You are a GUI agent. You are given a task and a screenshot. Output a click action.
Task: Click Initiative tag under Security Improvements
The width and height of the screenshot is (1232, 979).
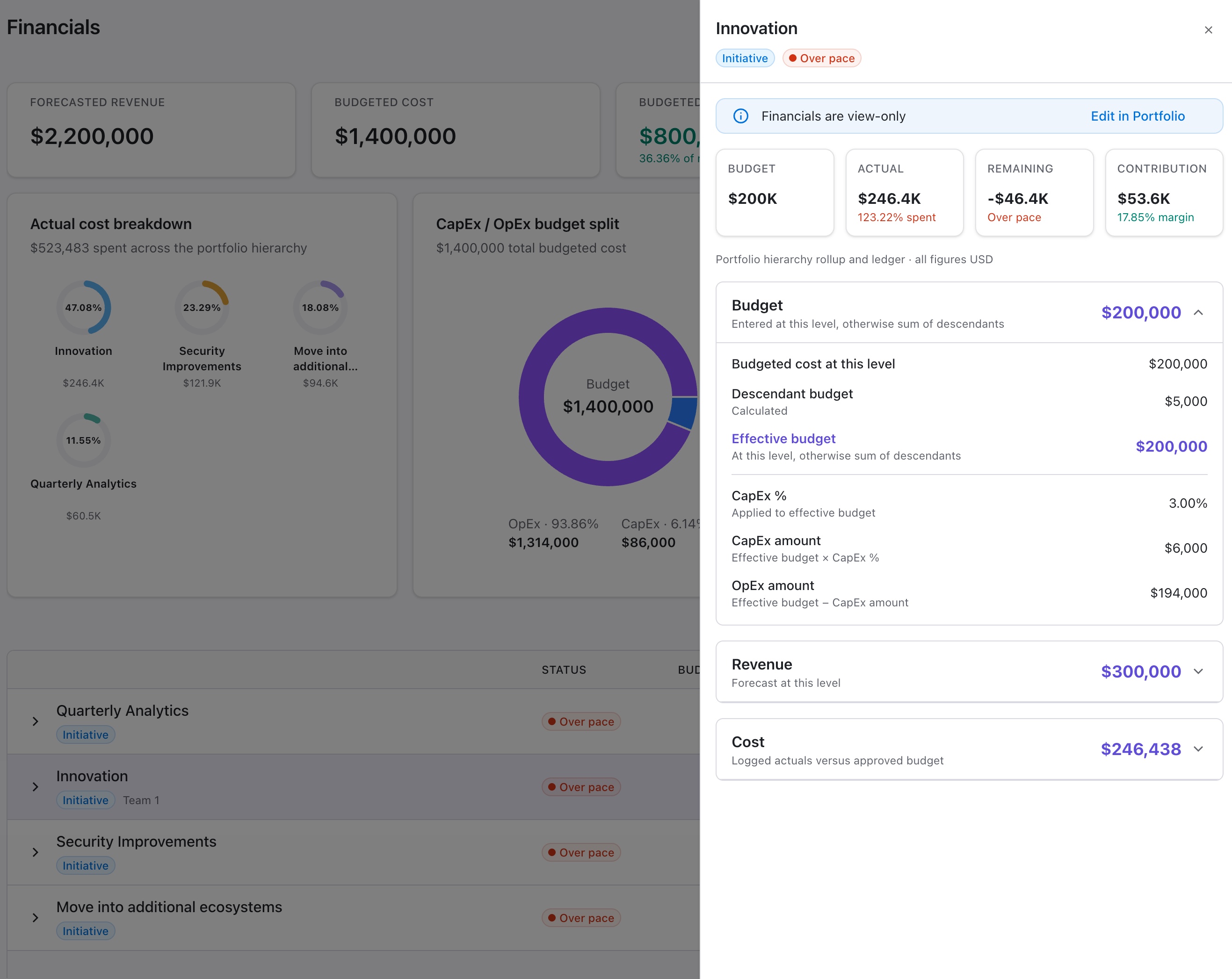coord(86,865)
